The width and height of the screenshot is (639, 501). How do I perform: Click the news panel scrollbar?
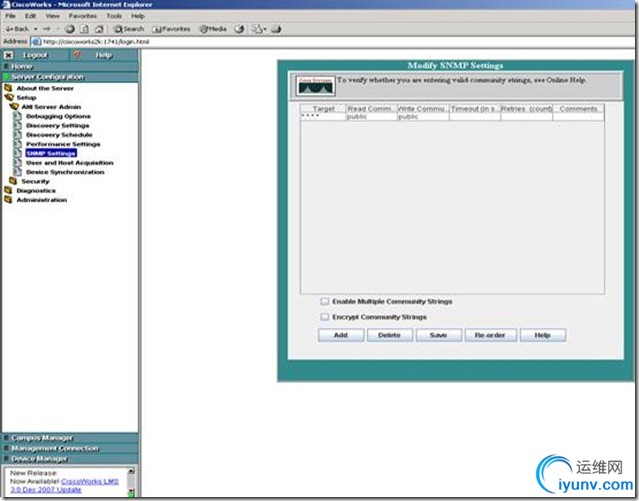click(131, 482)
